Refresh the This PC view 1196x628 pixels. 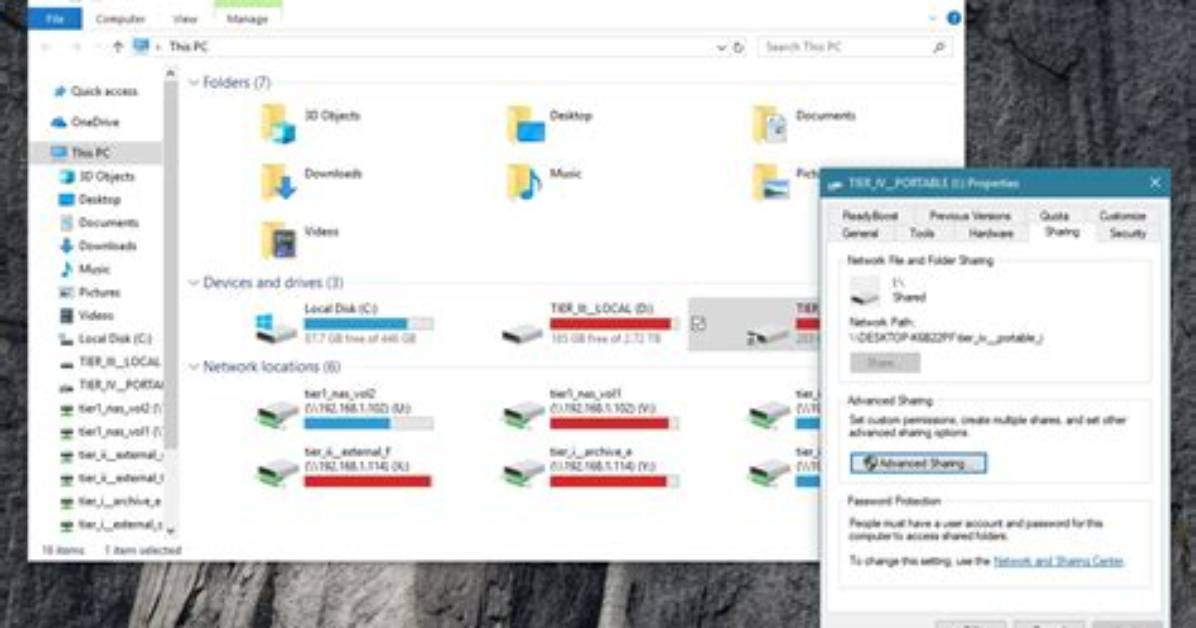pyautogui.click(x=738, y=47)
